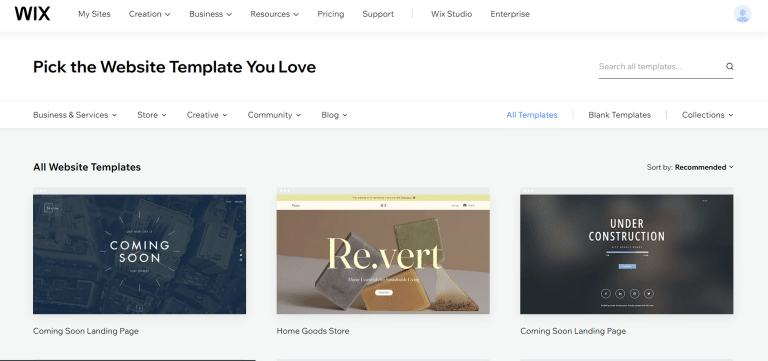Image resolution: width=768 pixels, height=361 pixels.
Task: Click the Wix logo
Action: (32, 14)
